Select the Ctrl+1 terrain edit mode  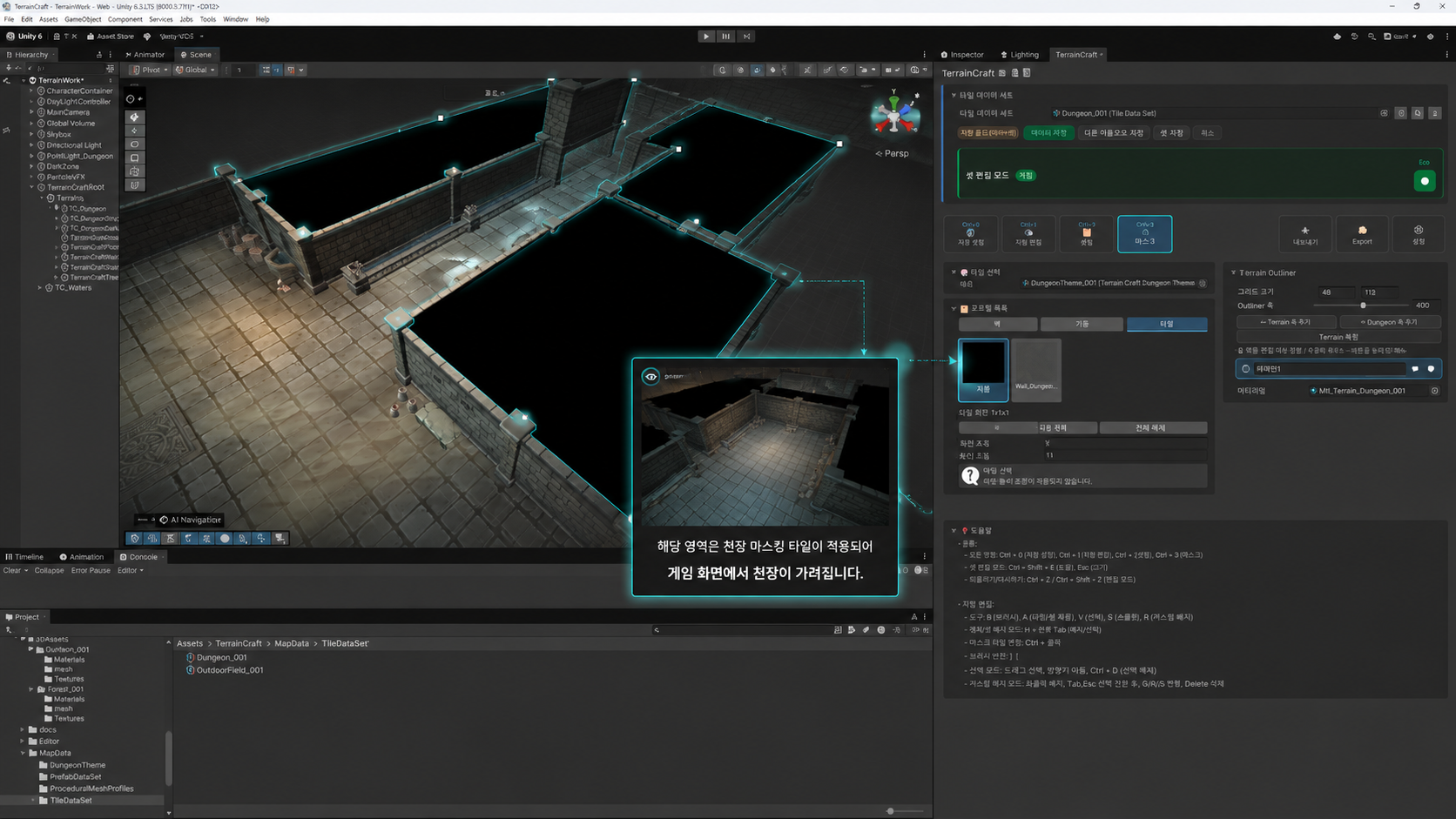click(1028, 233)
